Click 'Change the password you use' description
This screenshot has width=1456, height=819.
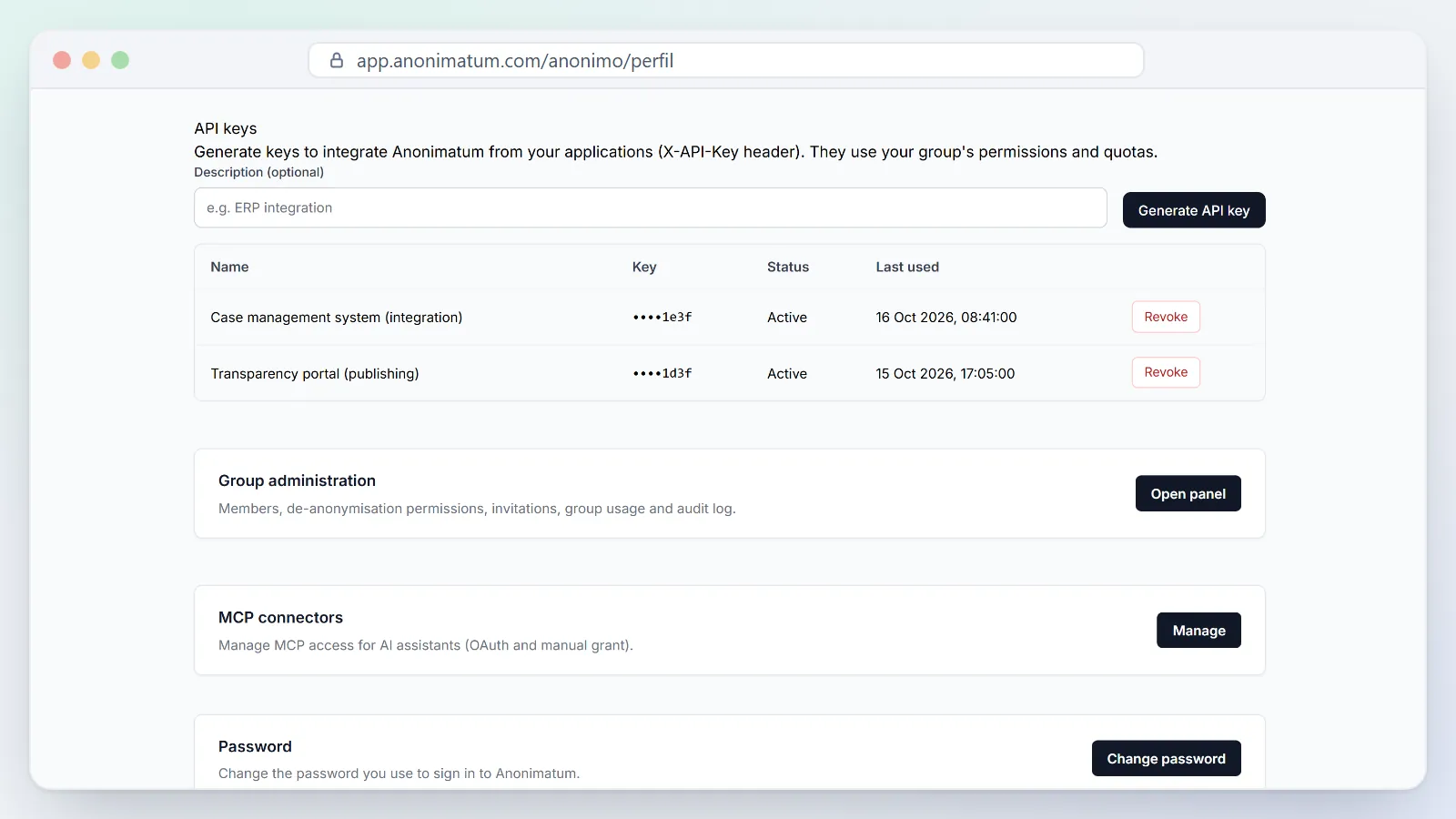(399, 773)
